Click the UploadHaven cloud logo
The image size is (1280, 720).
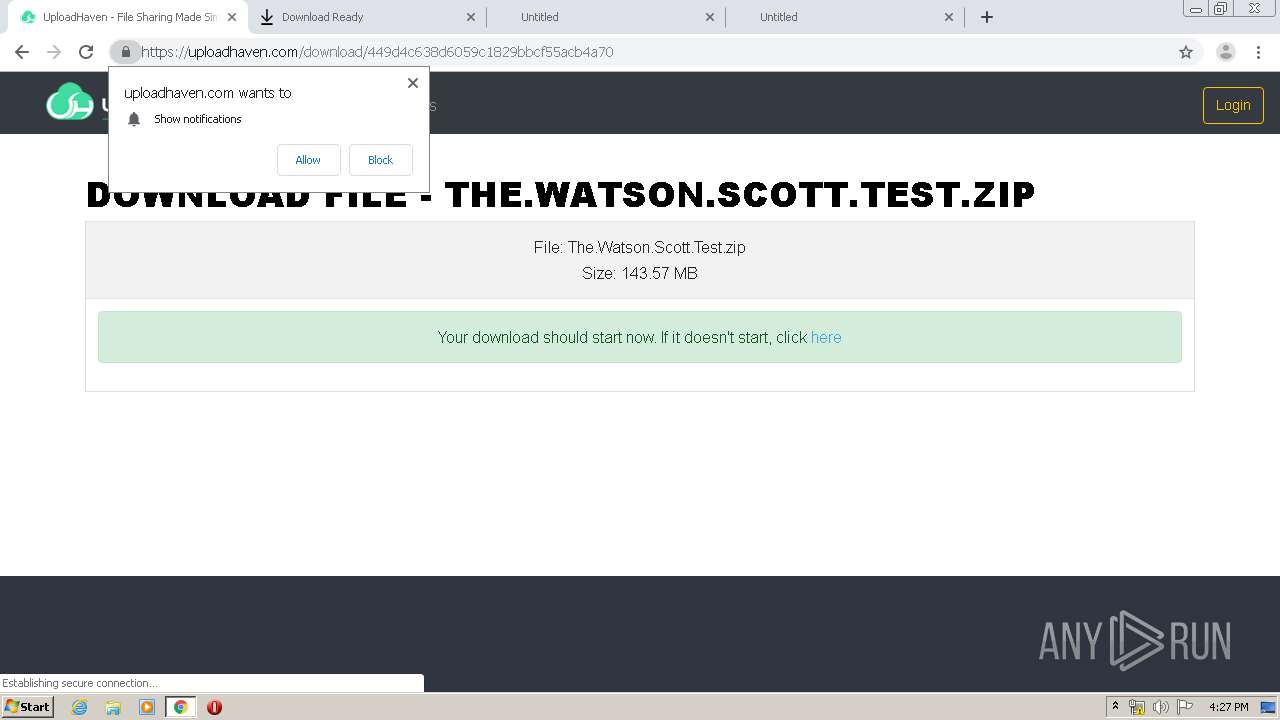point(70,102)
